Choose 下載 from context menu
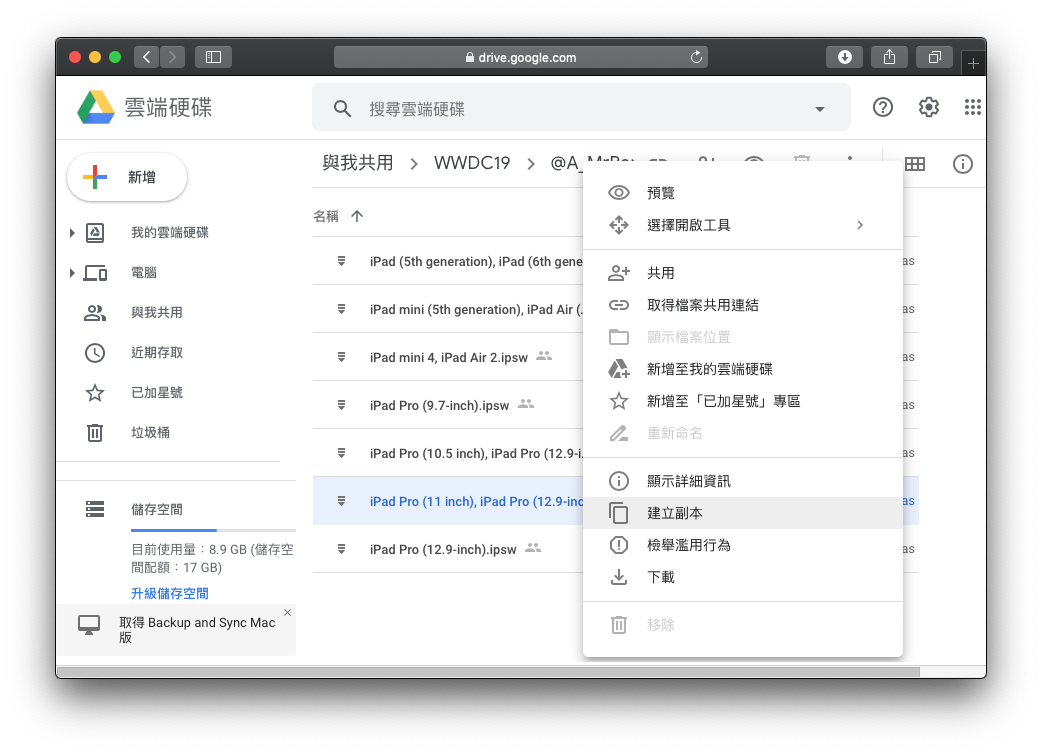Screen dimensions: 1042x752 [742, 577]
